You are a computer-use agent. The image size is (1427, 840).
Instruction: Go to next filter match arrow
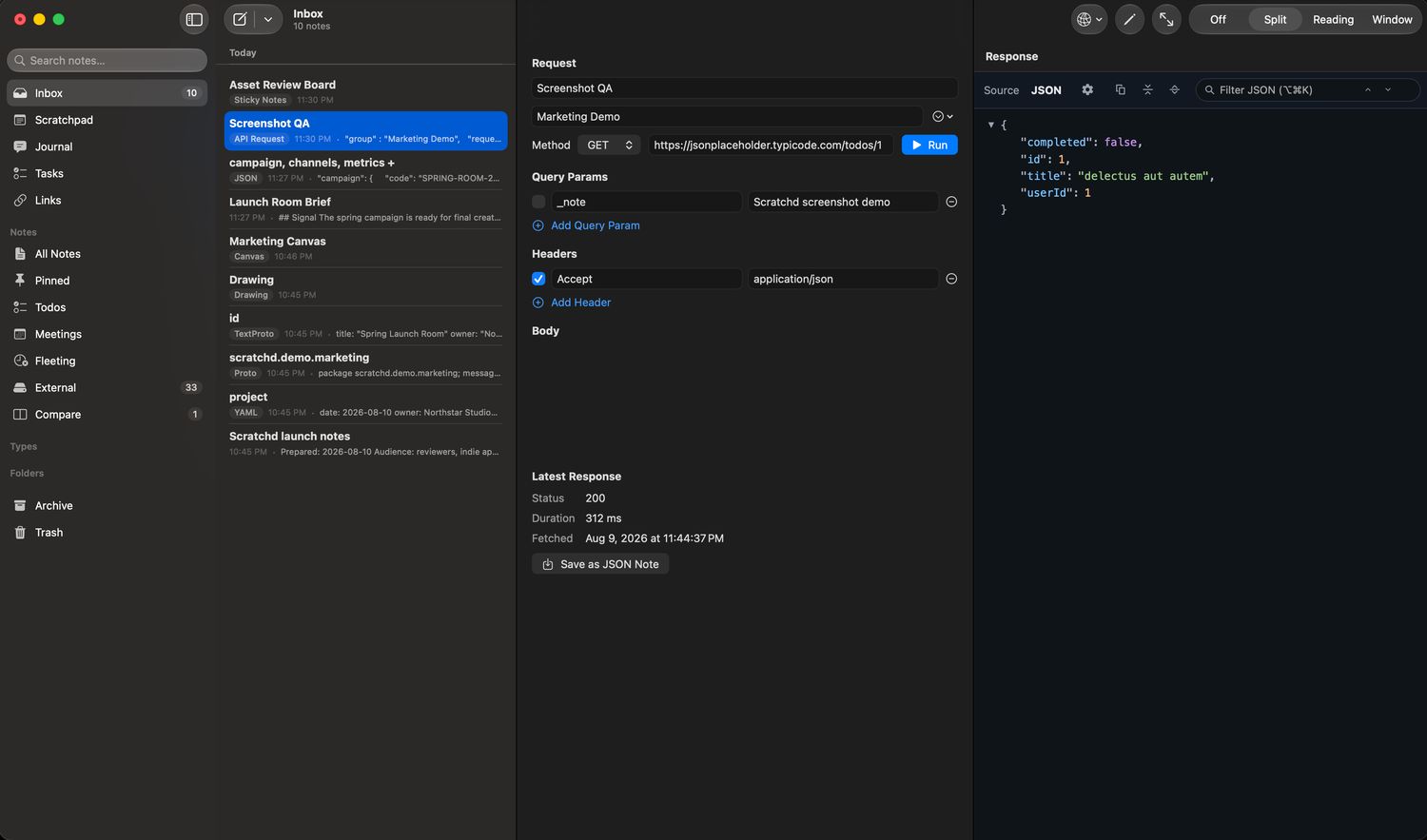coord(1388,89)
